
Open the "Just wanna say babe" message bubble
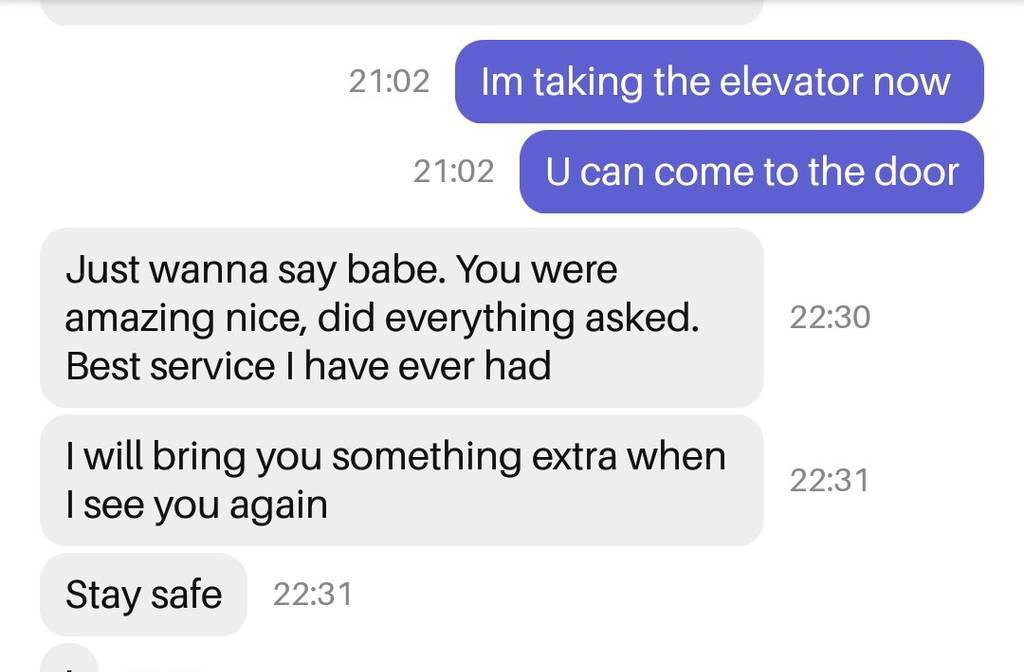pos(402,318)
